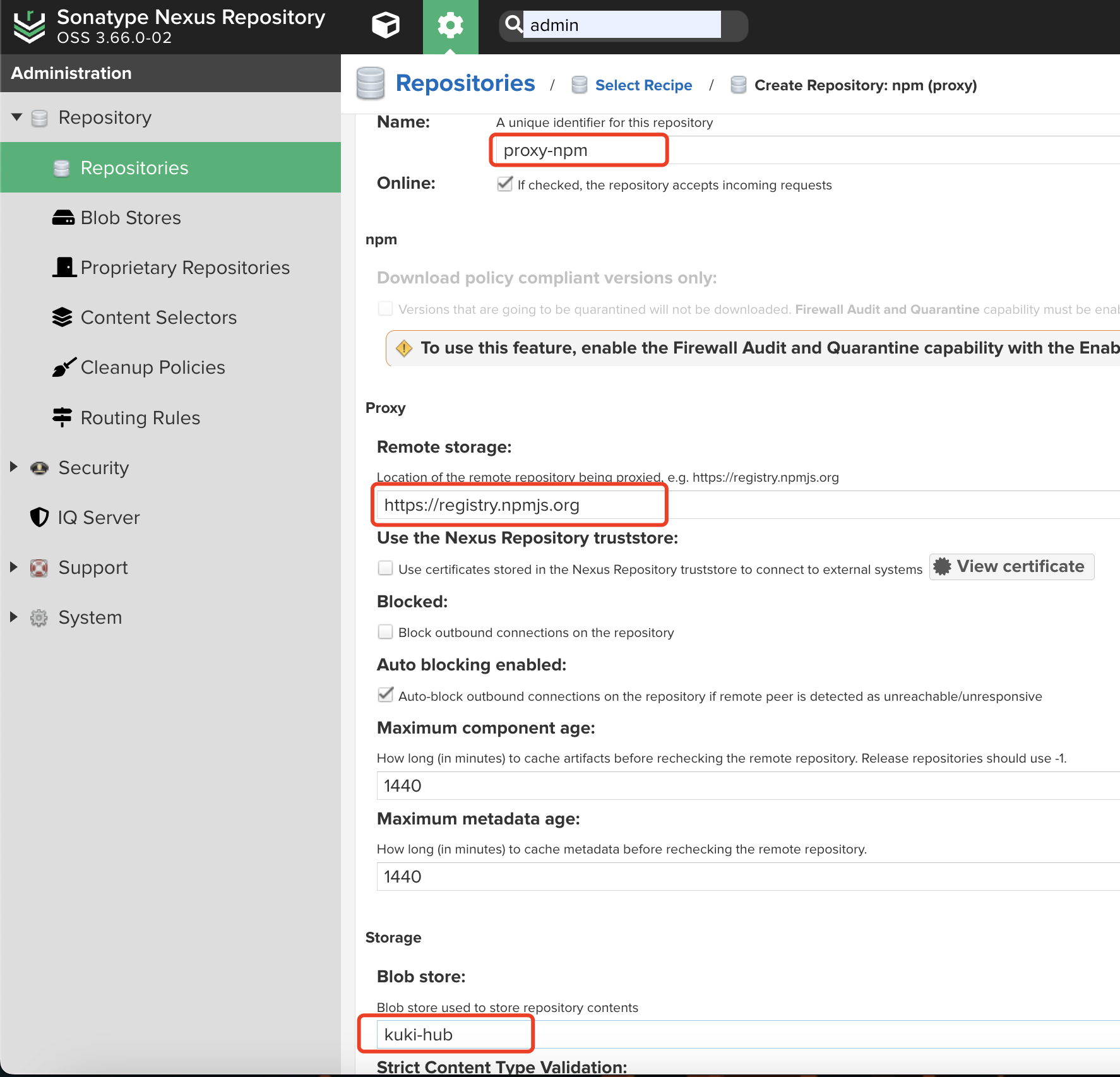Image resolution: width=1120 pixels, height=1077 pixels.
Task: Click the Remote storage URL field
Action: (x=748, y=505)
